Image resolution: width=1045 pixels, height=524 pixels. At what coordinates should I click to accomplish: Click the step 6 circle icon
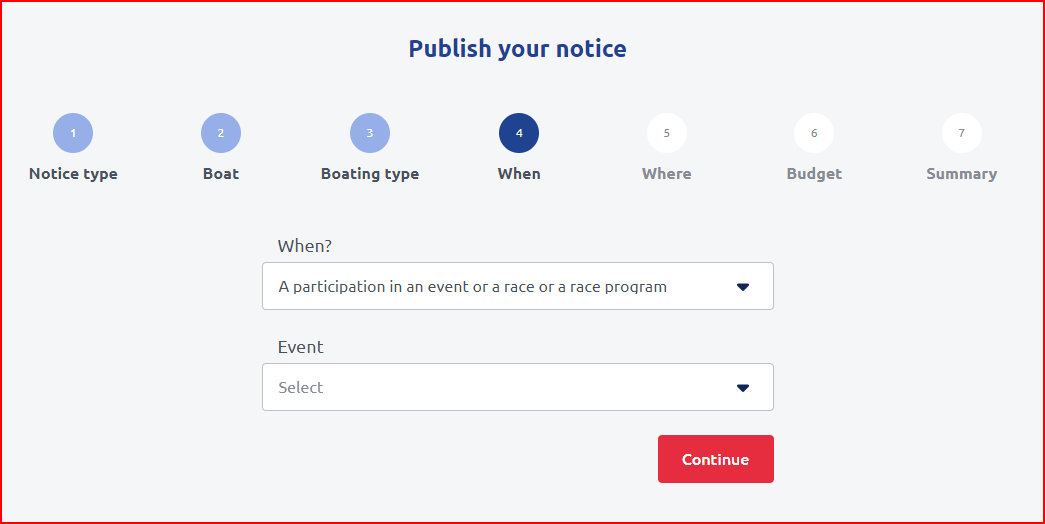pos(814,133)
